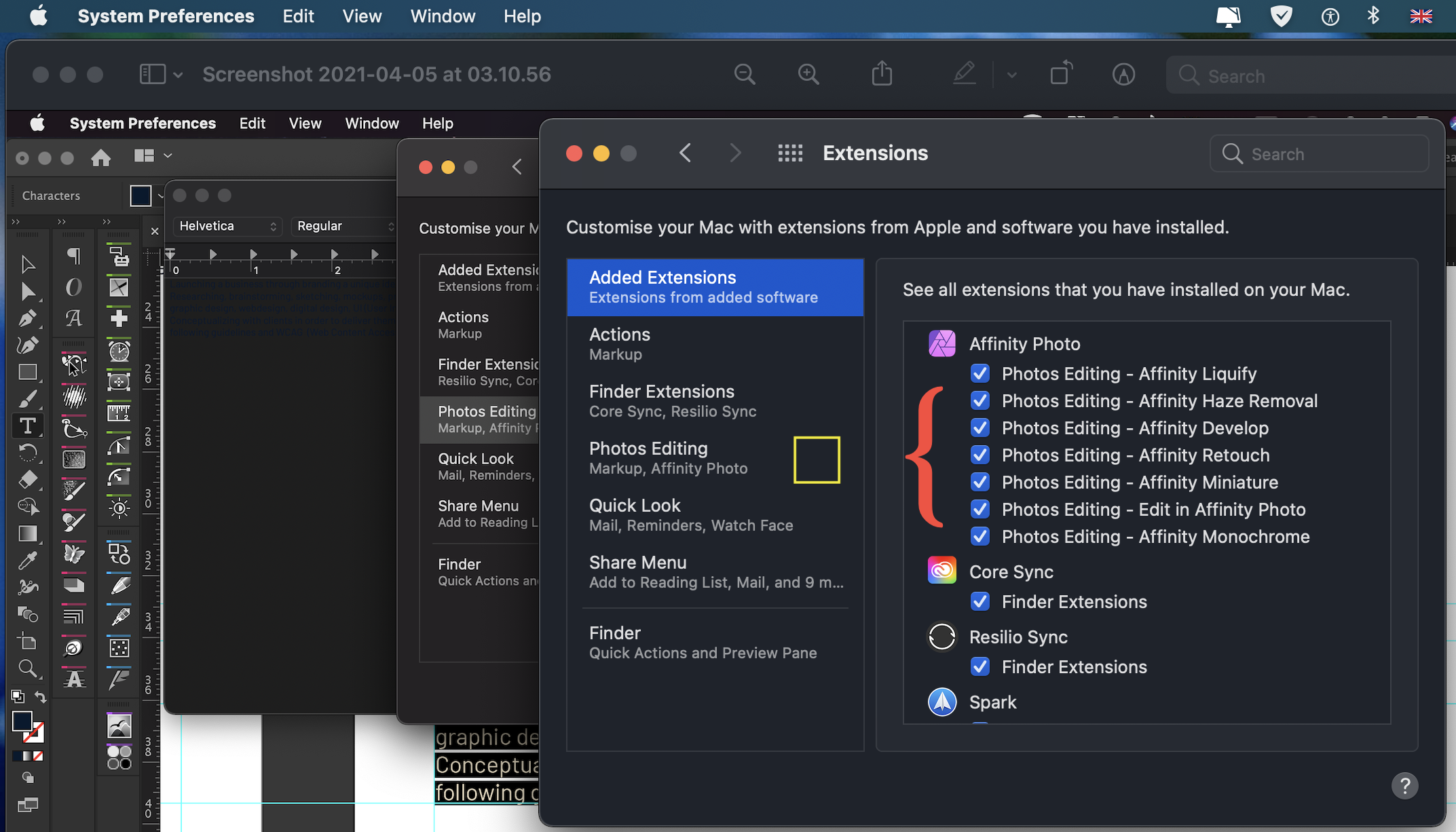Screen dimensions: 1456x832
Task: Select the Rectangle shape tool
Action: (28, 372)
